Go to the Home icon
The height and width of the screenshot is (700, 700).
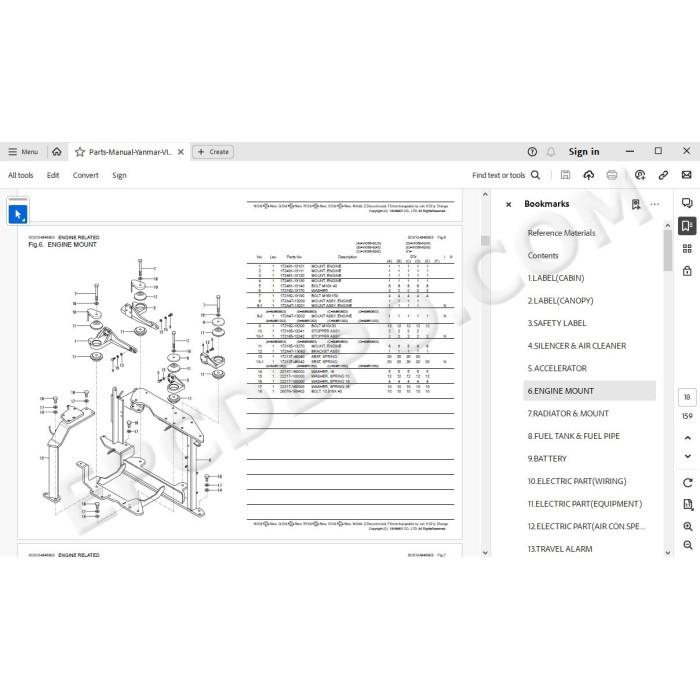pyautogui.click(x=57, y=152)
